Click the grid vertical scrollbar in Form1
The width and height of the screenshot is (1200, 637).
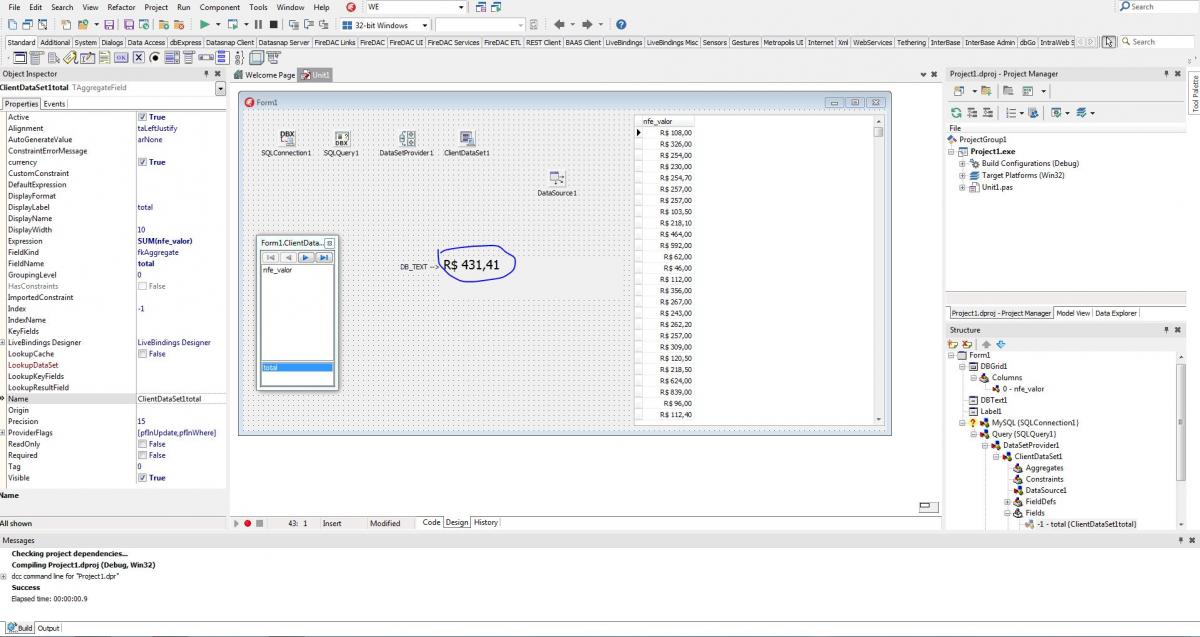pos(878,271)
